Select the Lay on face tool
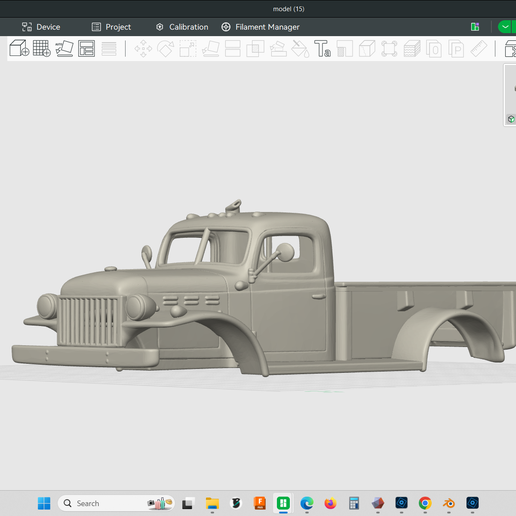The width and height of the screenshot is (516, 516). coord(211,49)
